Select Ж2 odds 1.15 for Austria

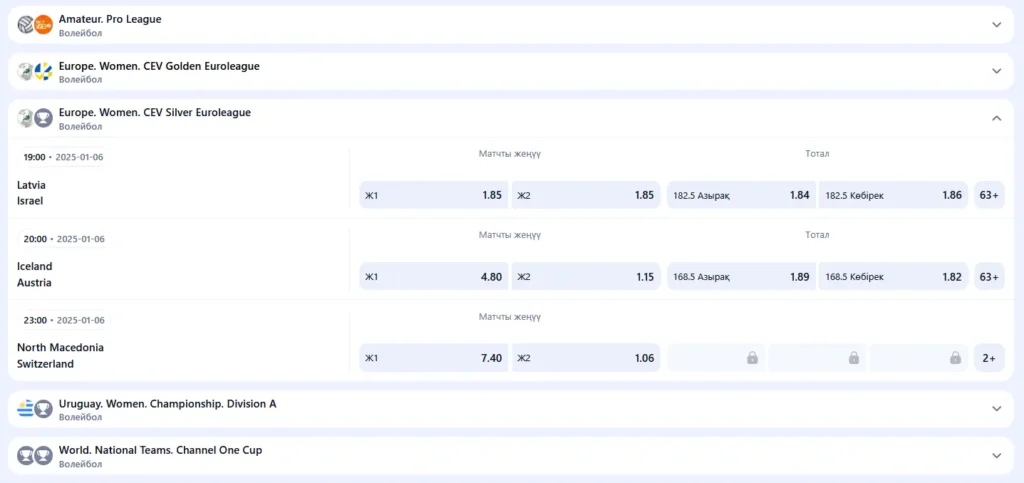pos(585,276)
